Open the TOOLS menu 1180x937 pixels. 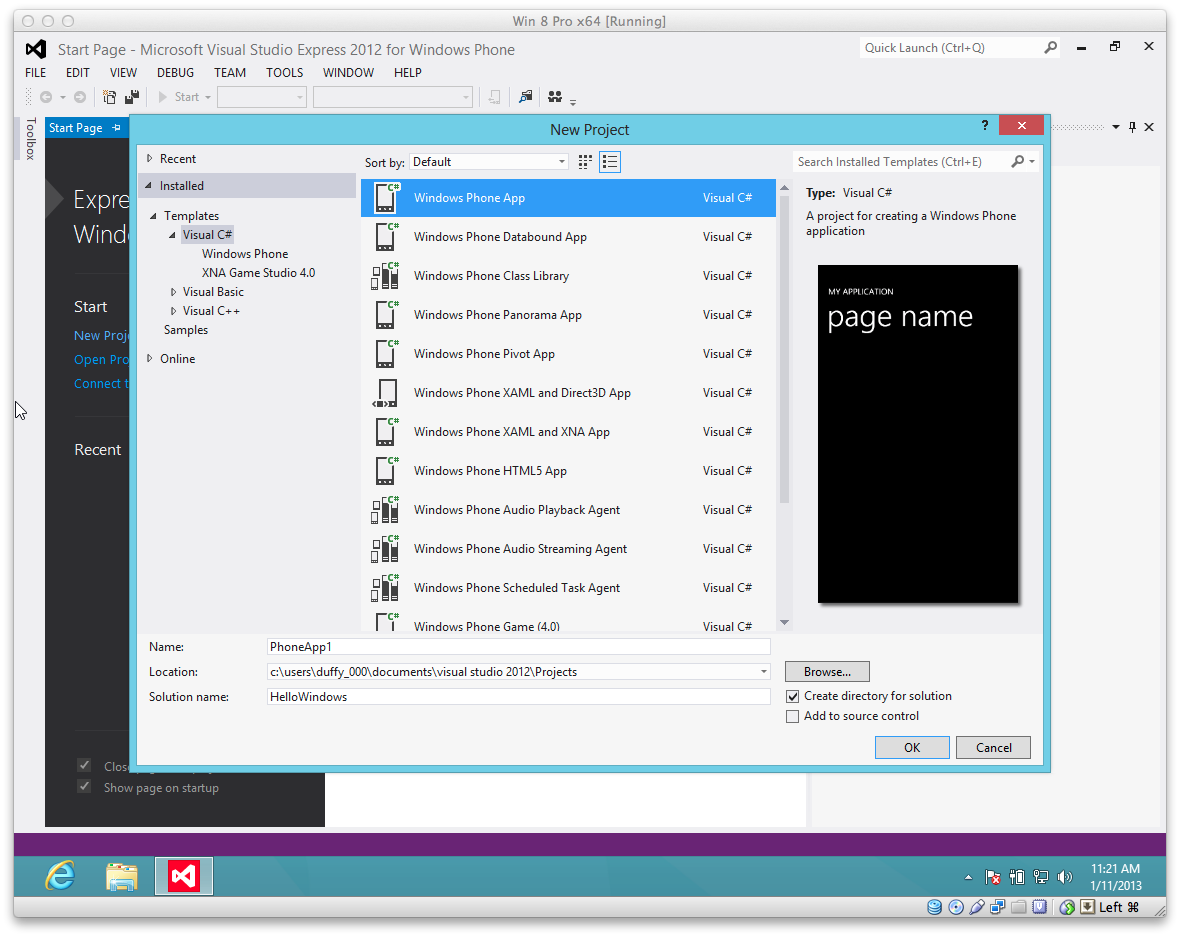[284, 73]
